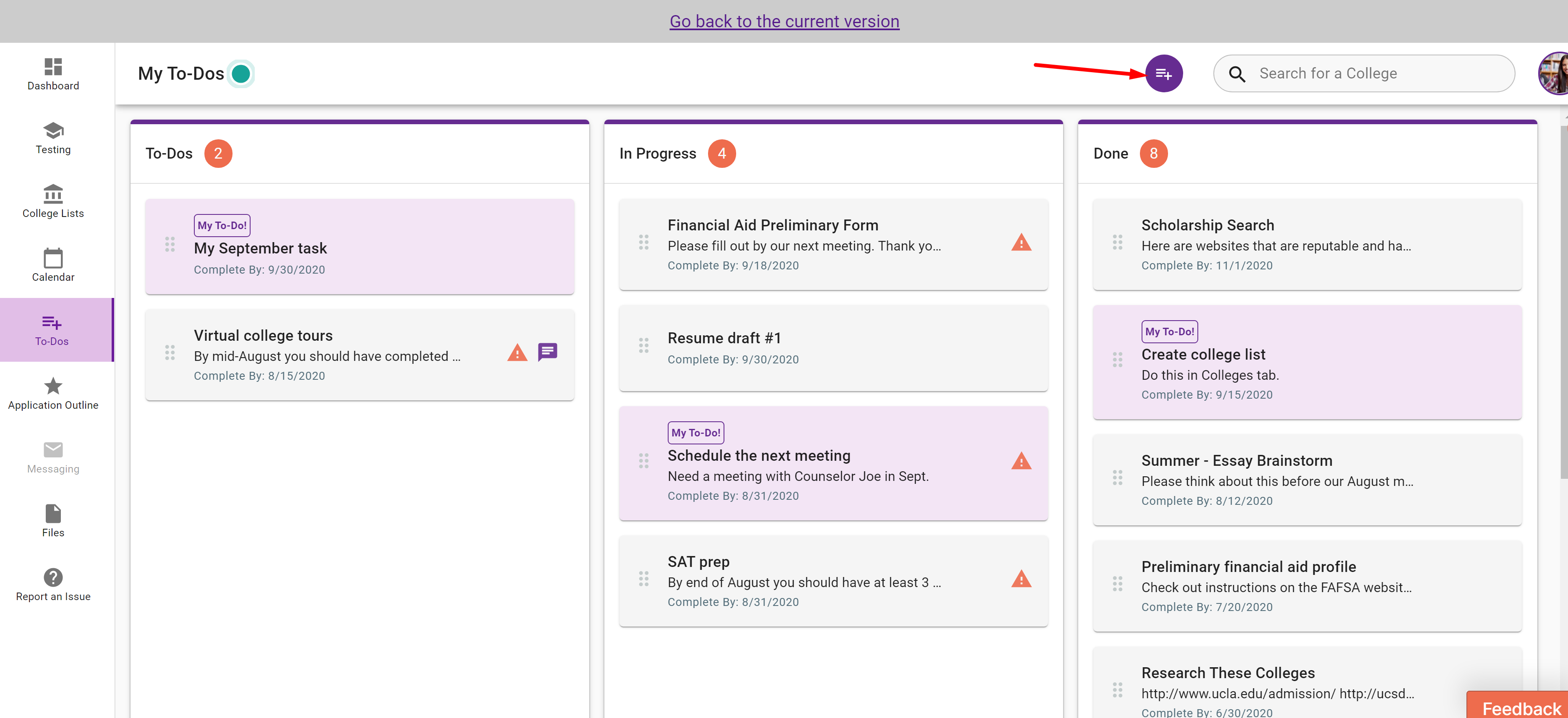Open the Virtual college tours card

359,355
